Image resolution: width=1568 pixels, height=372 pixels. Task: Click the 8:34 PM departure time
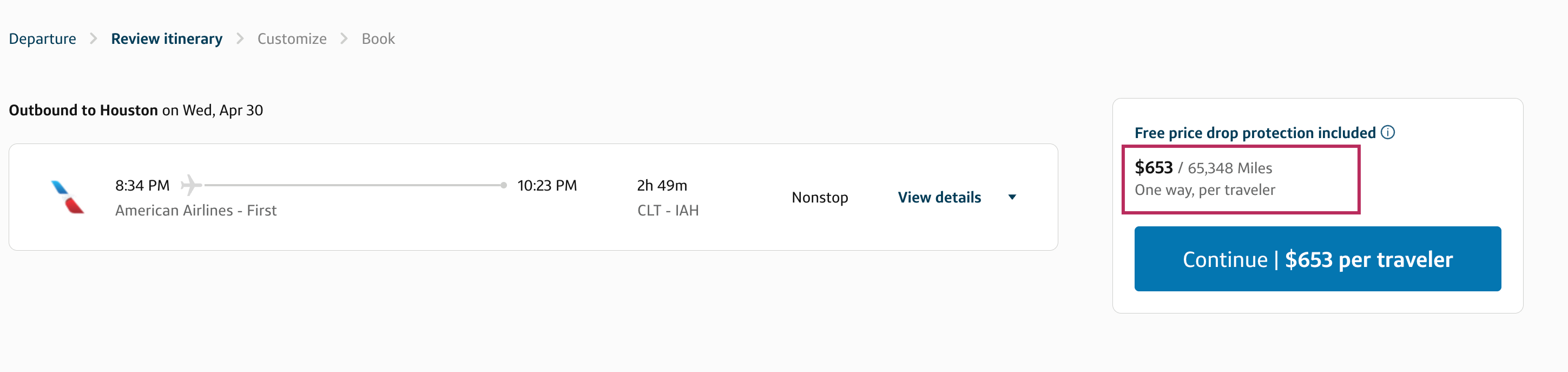tap(142, 185)
